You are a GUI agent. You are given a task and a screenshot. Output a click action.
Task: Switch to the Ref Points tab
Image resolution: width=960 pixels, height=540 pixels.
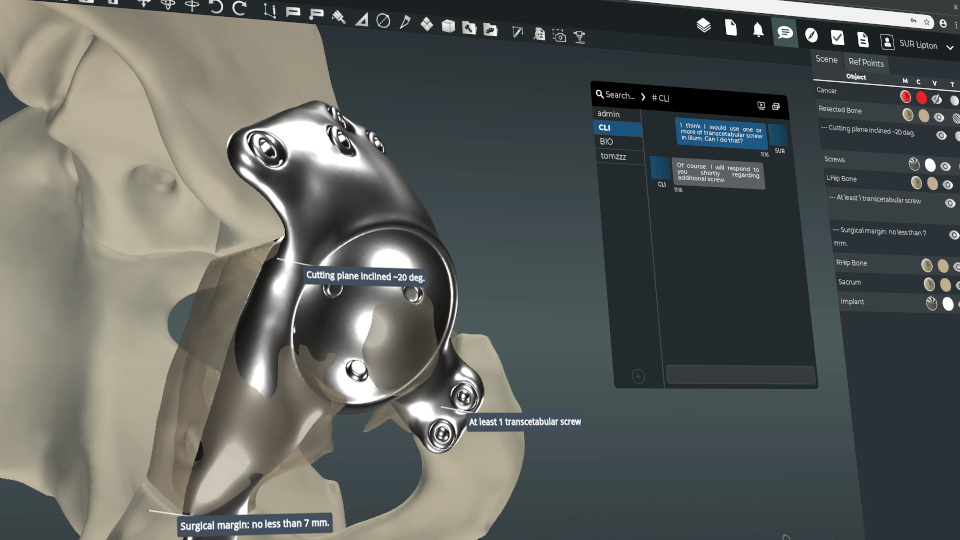pos(866,63)
